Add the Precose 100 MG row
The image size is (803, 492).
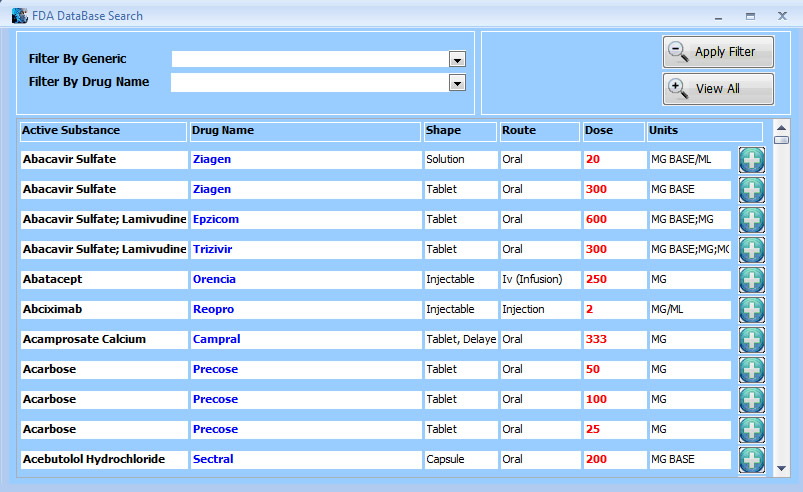(x=751, y=399)
